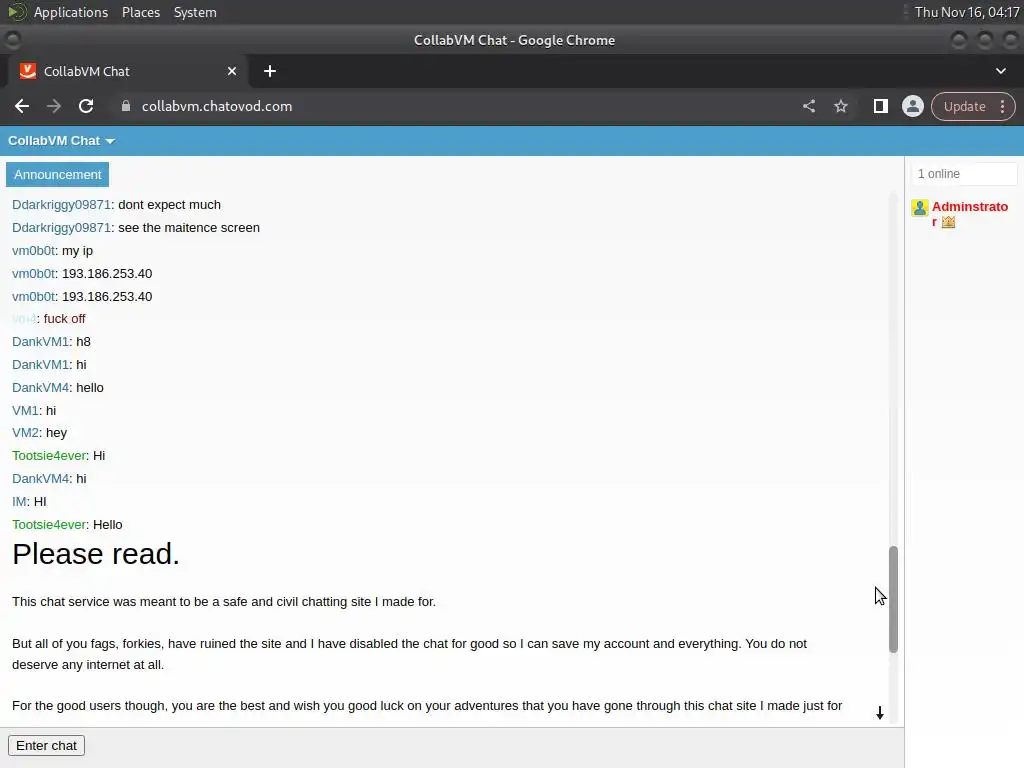Screen dimensions: 1024x768
Task: Click the address bar URL collabvm.chatovod.com
Action: (x=217, y=106)
